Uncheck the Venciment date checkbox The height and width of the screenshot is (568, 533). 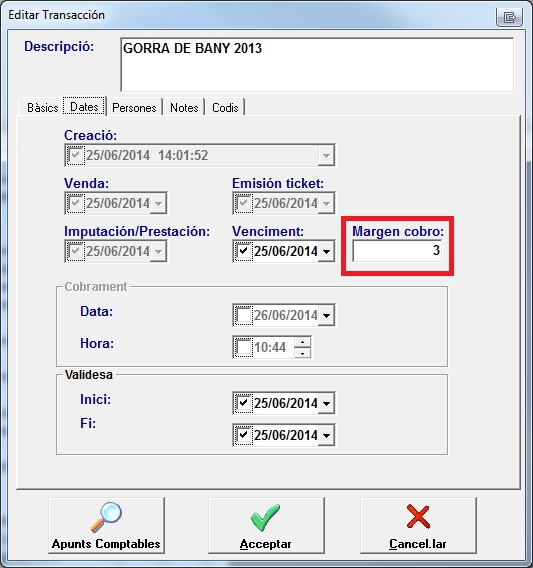click(x=243, y=251)
